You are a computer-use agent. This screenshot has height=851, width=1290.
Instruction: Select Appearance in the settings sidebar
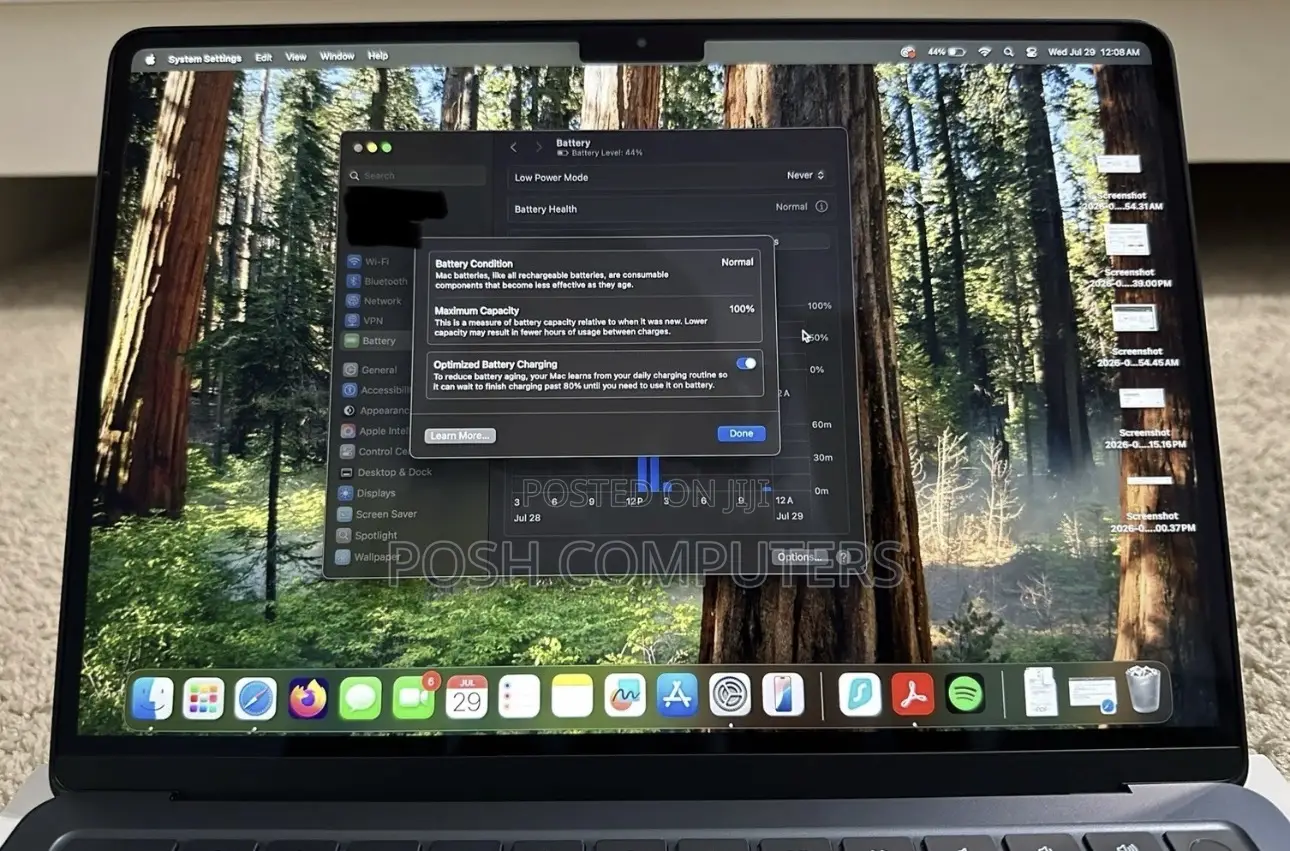point(375,410)
